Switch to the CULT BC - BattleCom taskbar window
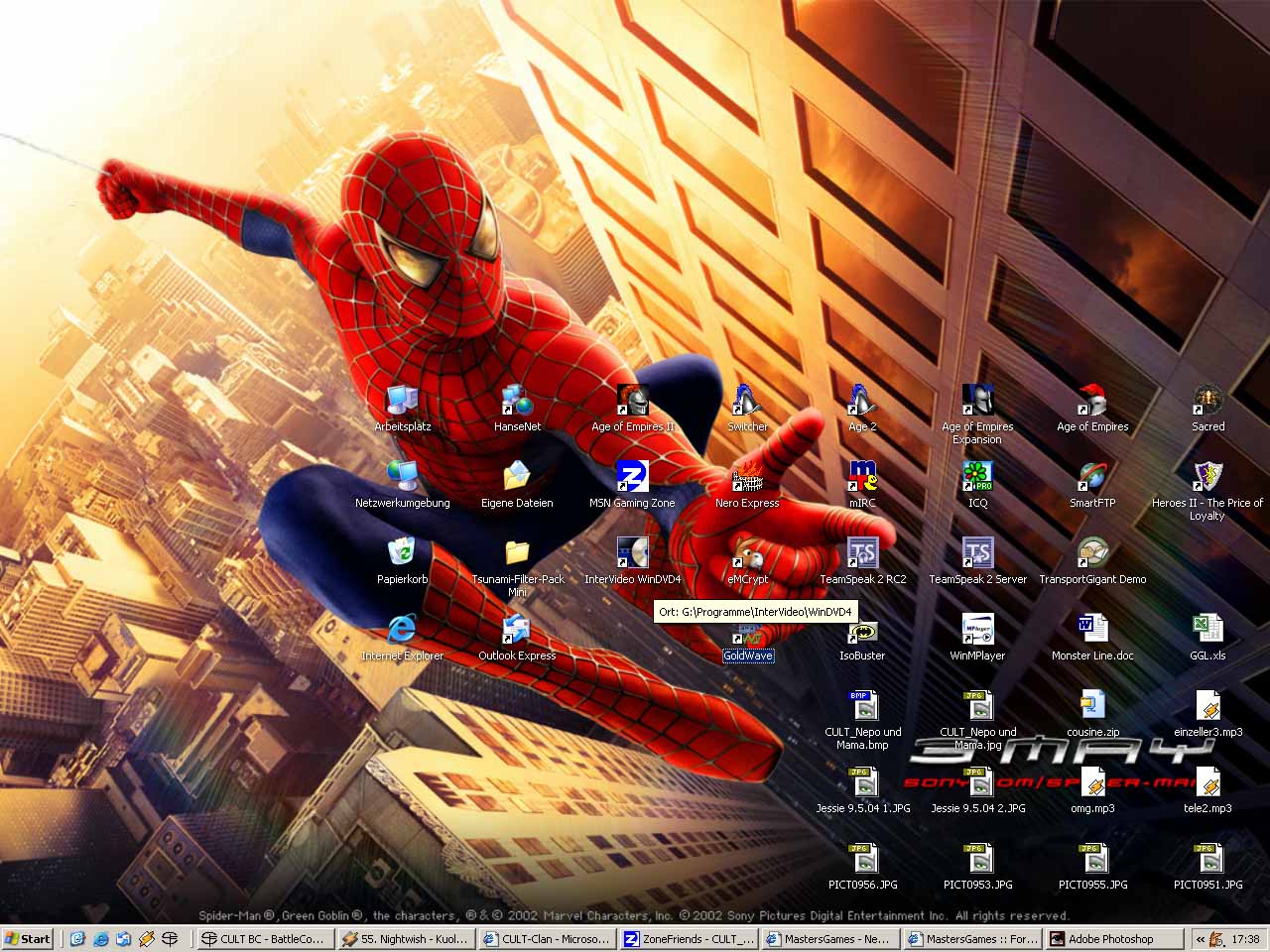 (264, 938)
